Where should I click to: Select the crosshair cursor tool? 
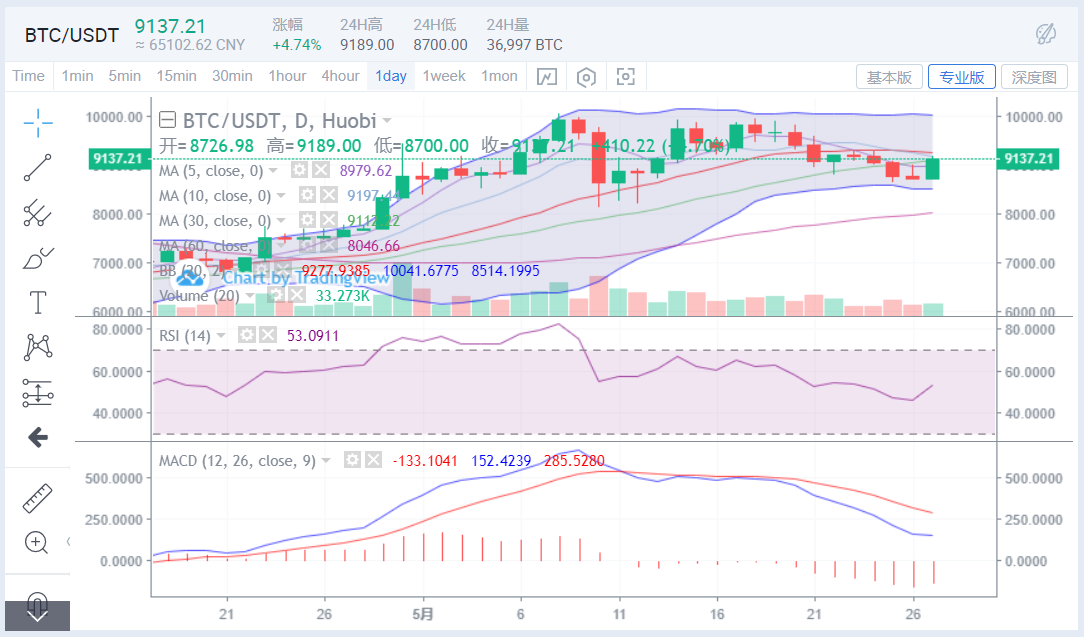point(38,123)
